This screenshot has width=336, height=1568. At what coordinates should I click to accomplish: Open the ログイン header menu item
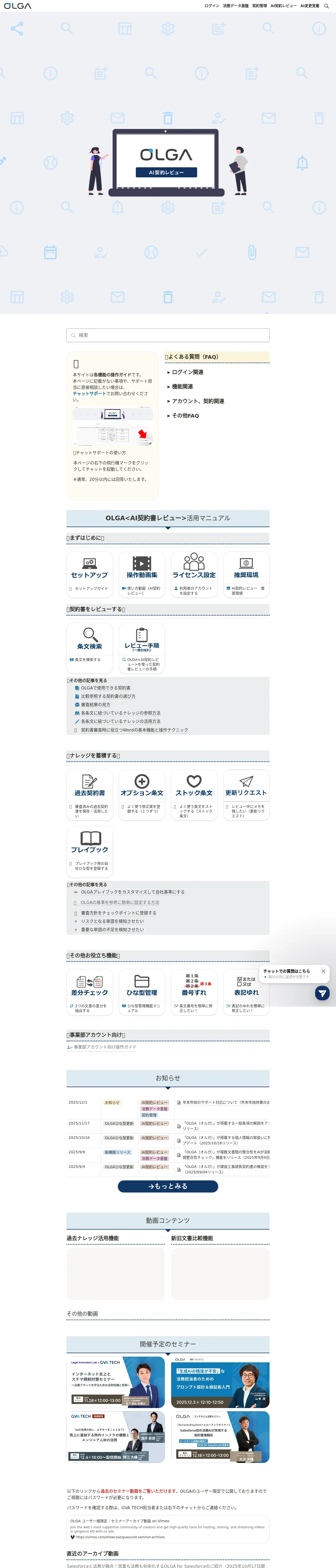212,5
